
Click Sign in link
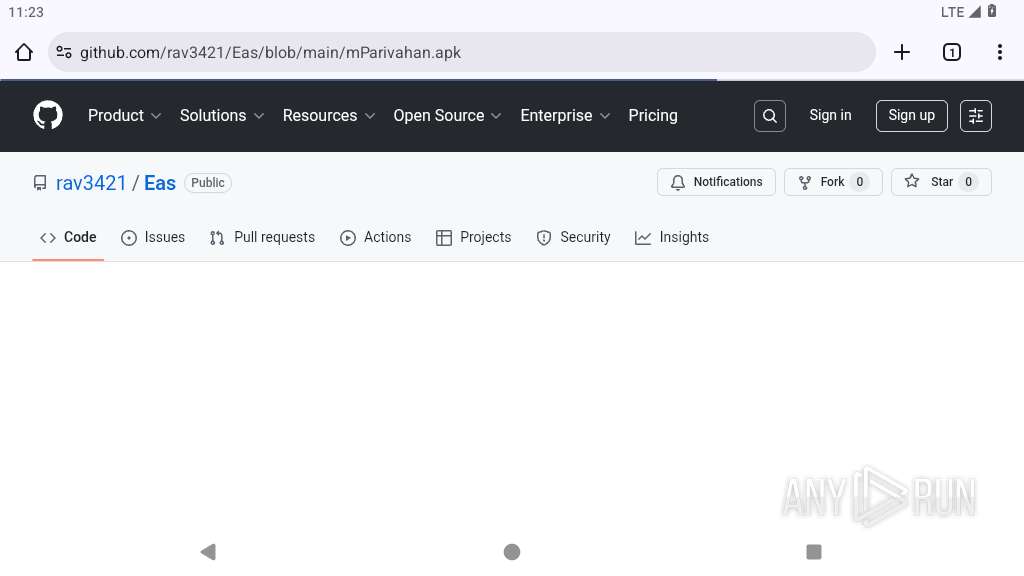pyautogui.click(x=830, y=116)
